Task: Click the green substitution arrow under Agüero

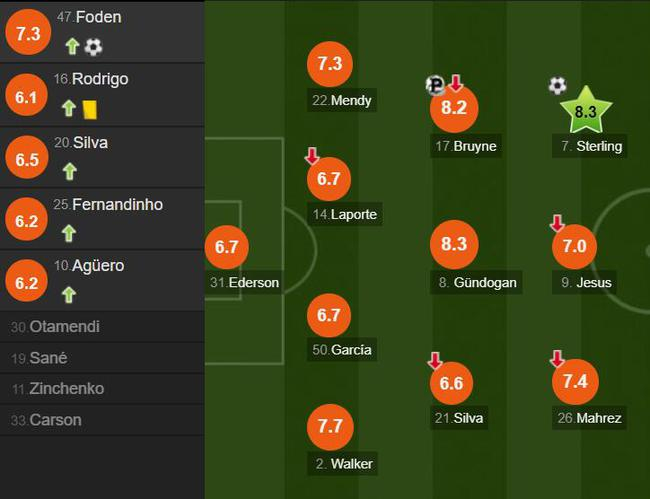Action: pyautogui.click(x=70, y=294)
